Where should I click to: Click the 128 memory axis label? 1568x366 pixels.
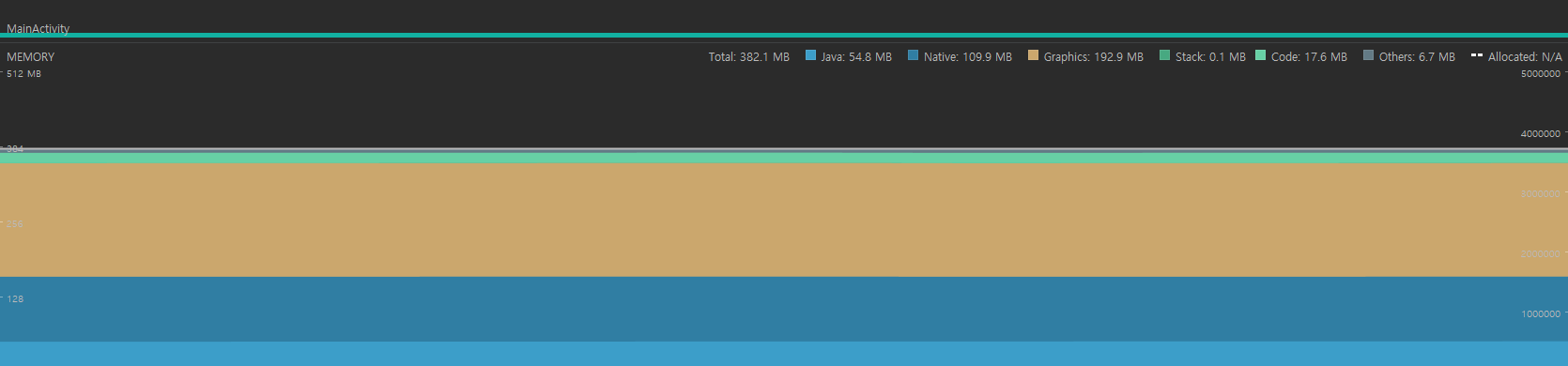click(15, 298)
